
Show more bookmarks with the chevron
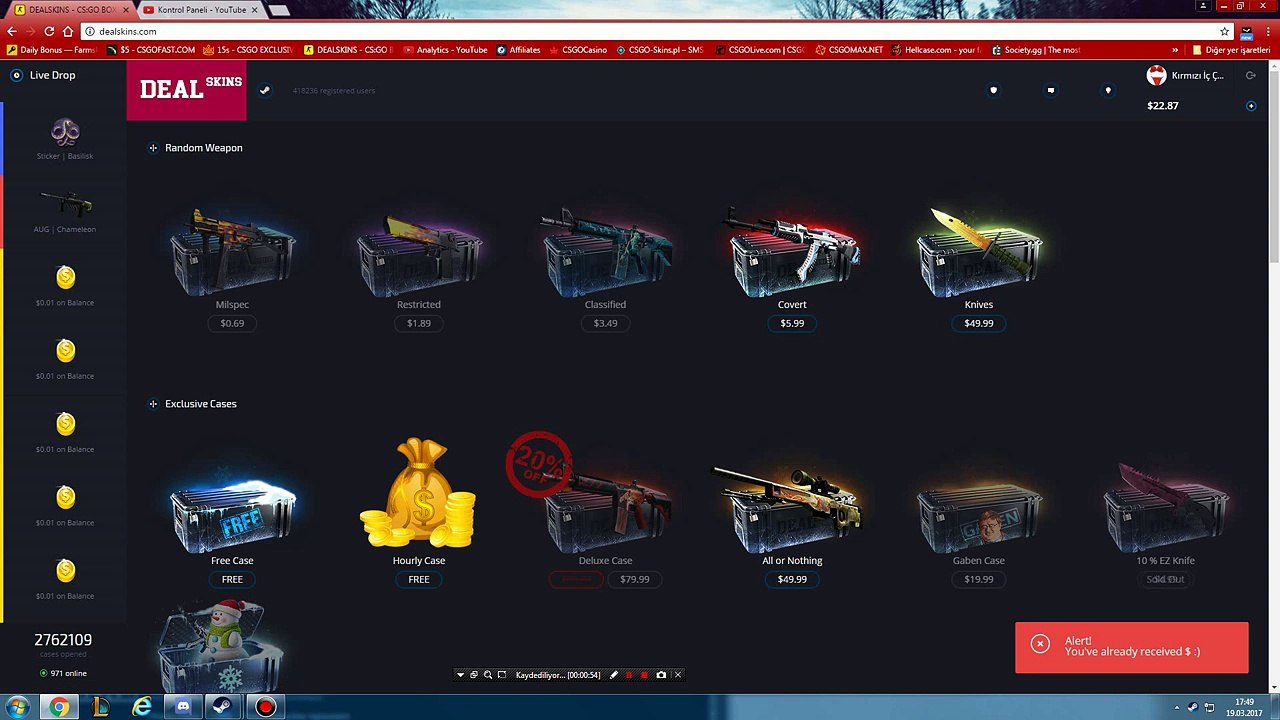point(1175,50)
